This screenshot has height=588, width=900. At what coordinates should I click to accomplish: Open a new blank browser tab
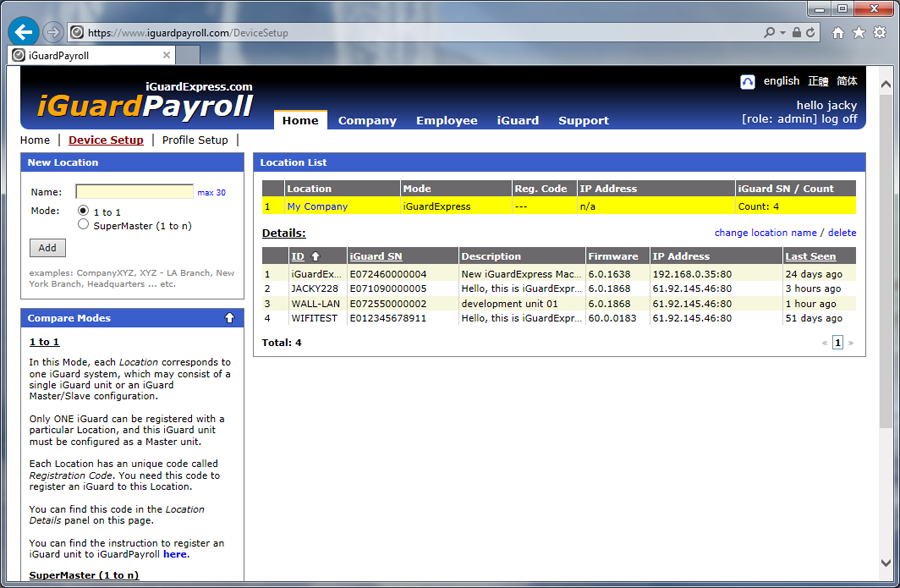coord(188,55)
